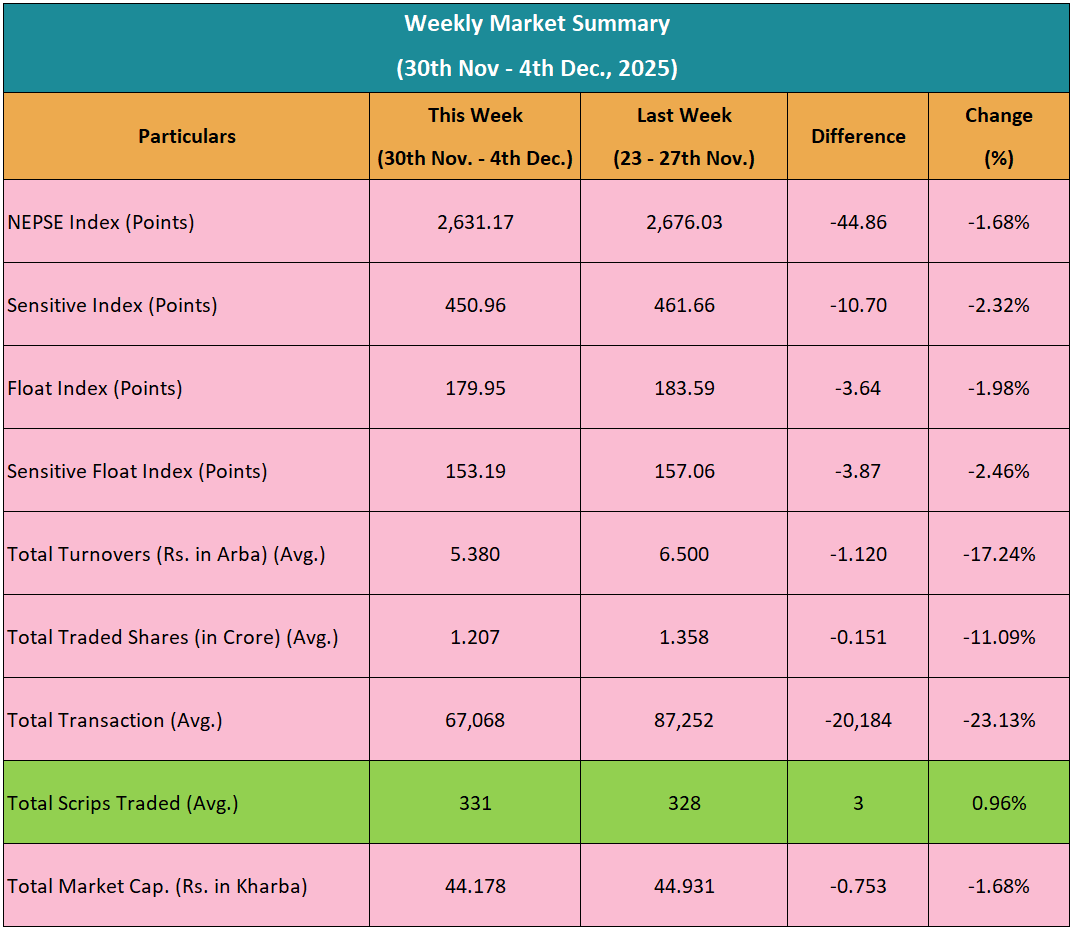Select the Sensitive Float Index change -2.46%
The height and width of the screenshot is (930, 1073).
(x=998, y=471)
